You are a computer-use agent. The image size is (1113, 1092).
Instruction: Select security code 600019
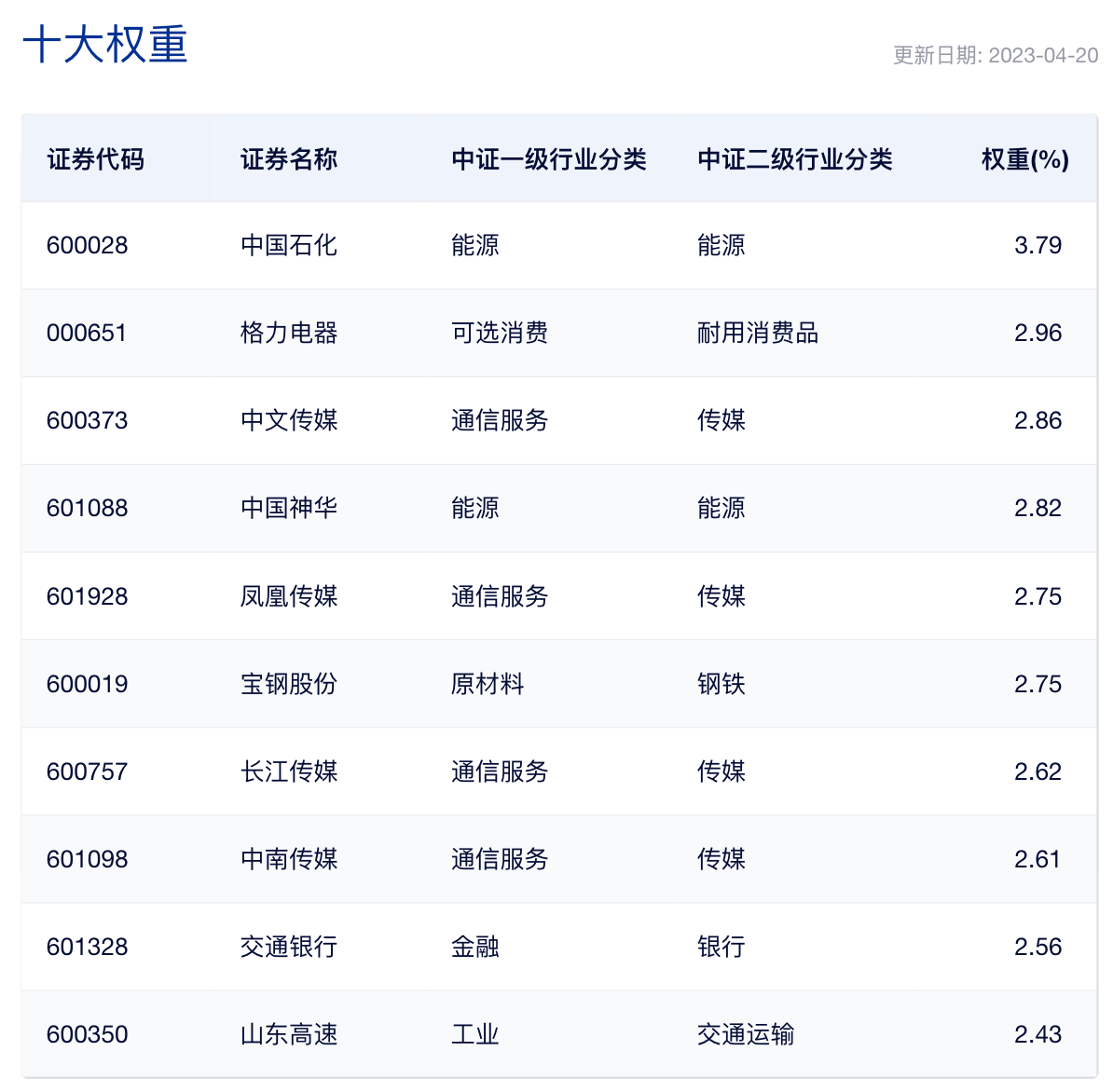click(88, 684)
